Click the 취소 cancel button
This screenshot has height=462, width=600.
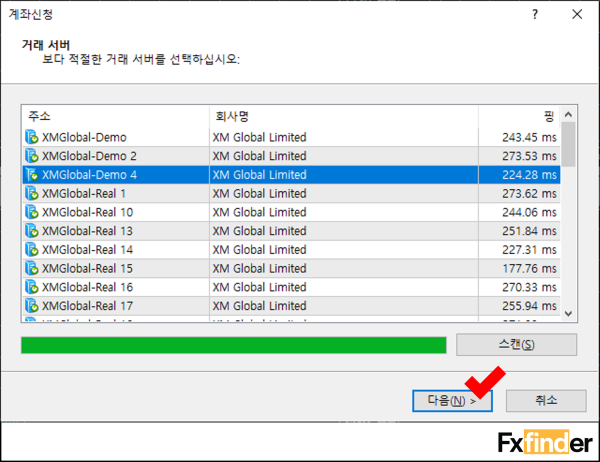point(546,401)
